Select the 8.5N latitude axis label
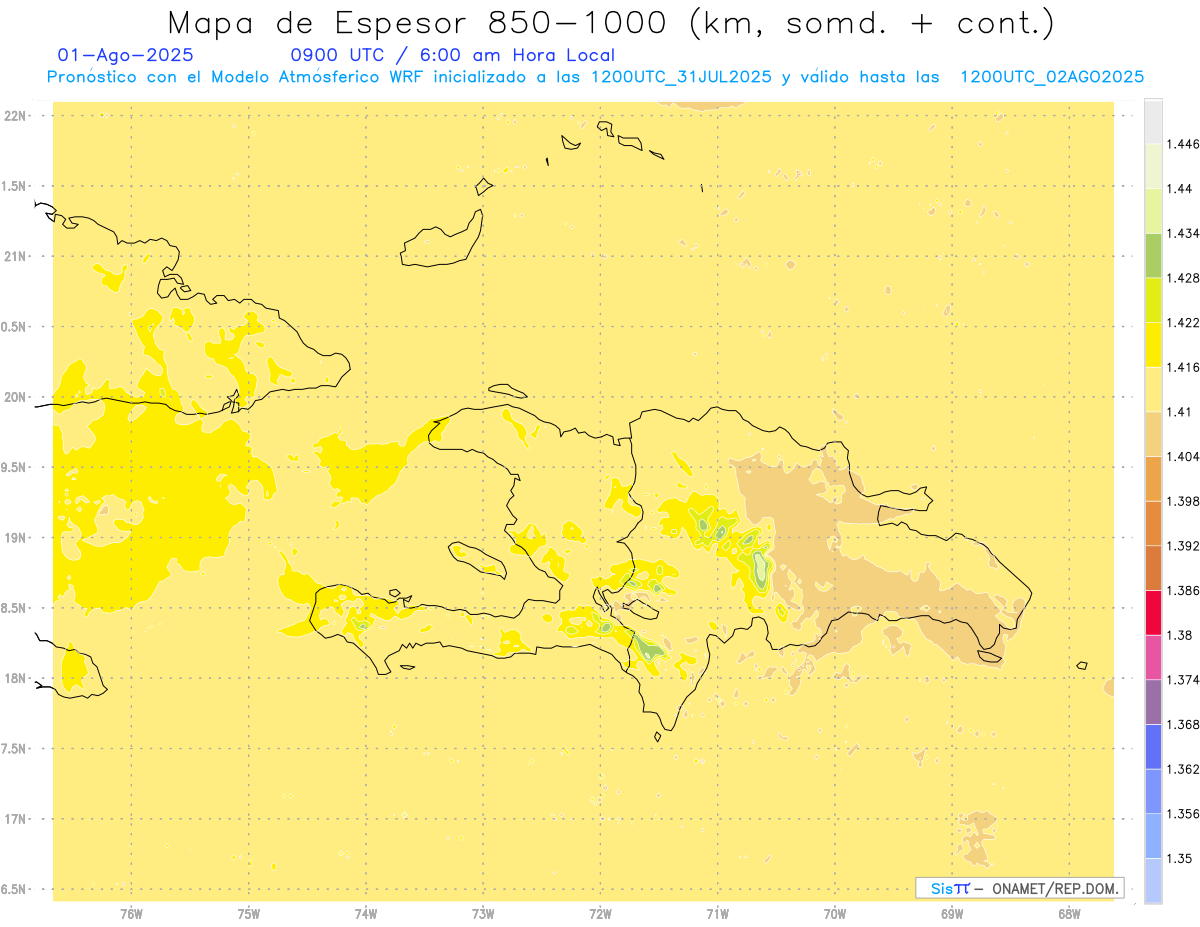Image resolution: width=1200 pixels, height=927 pixels. tap(13, 608)
